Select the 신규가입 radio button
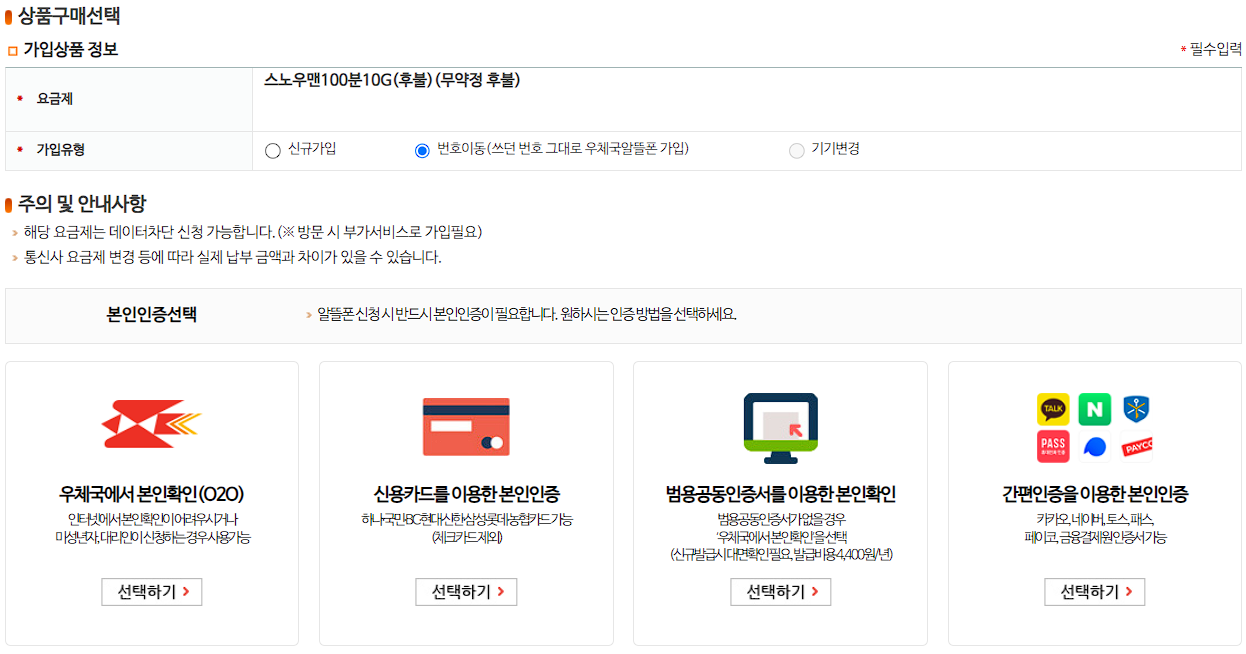The height and width of the screenshot is (654, 1246). pos(271,150)
